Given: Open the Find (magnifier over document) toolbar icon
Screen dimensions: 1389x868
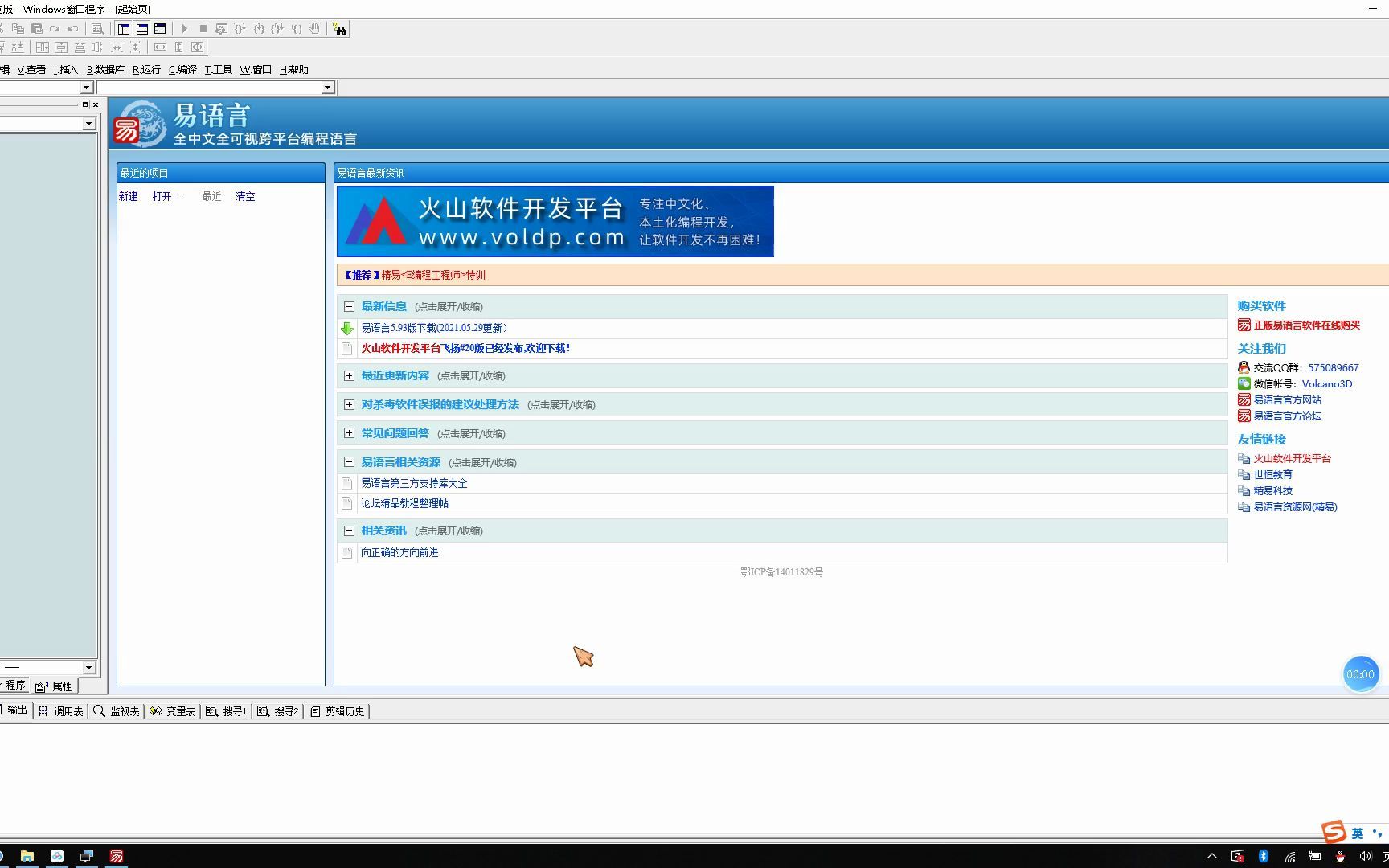Looking at the screenshot, I should click(97, 29).
